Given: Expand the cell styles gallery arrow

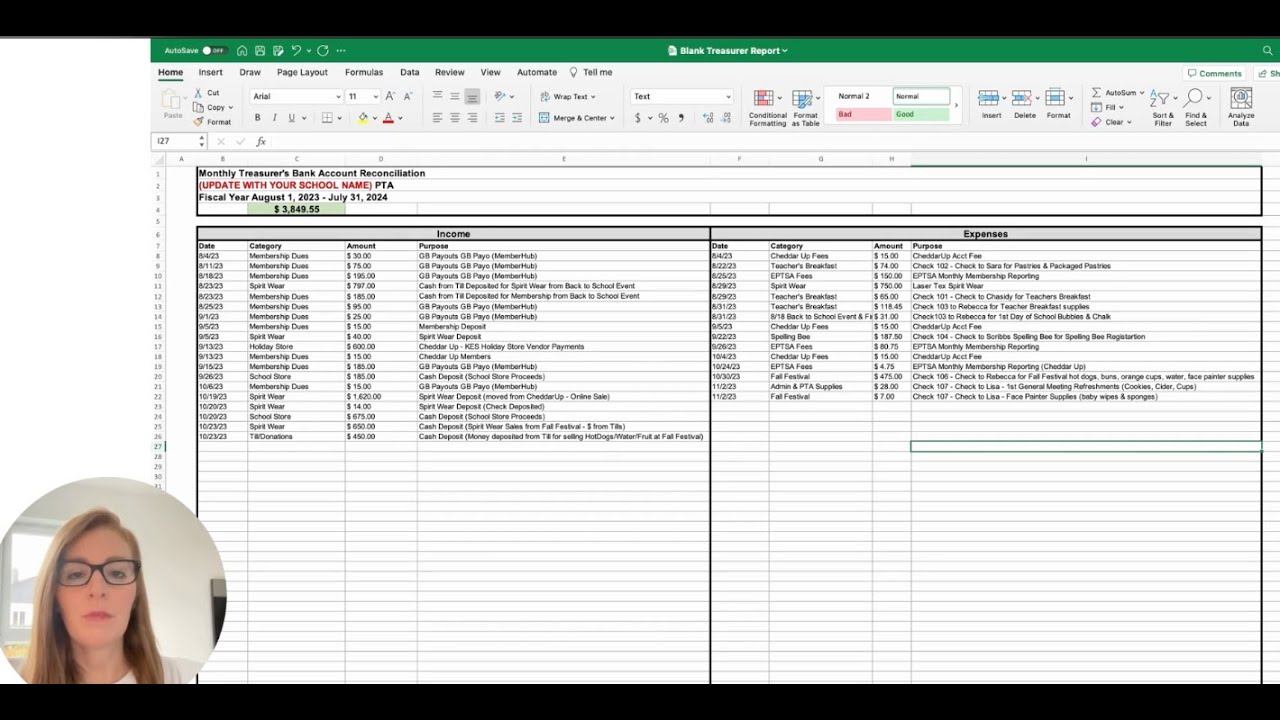Looking at the screenshot, I should (x=956, y=105).
